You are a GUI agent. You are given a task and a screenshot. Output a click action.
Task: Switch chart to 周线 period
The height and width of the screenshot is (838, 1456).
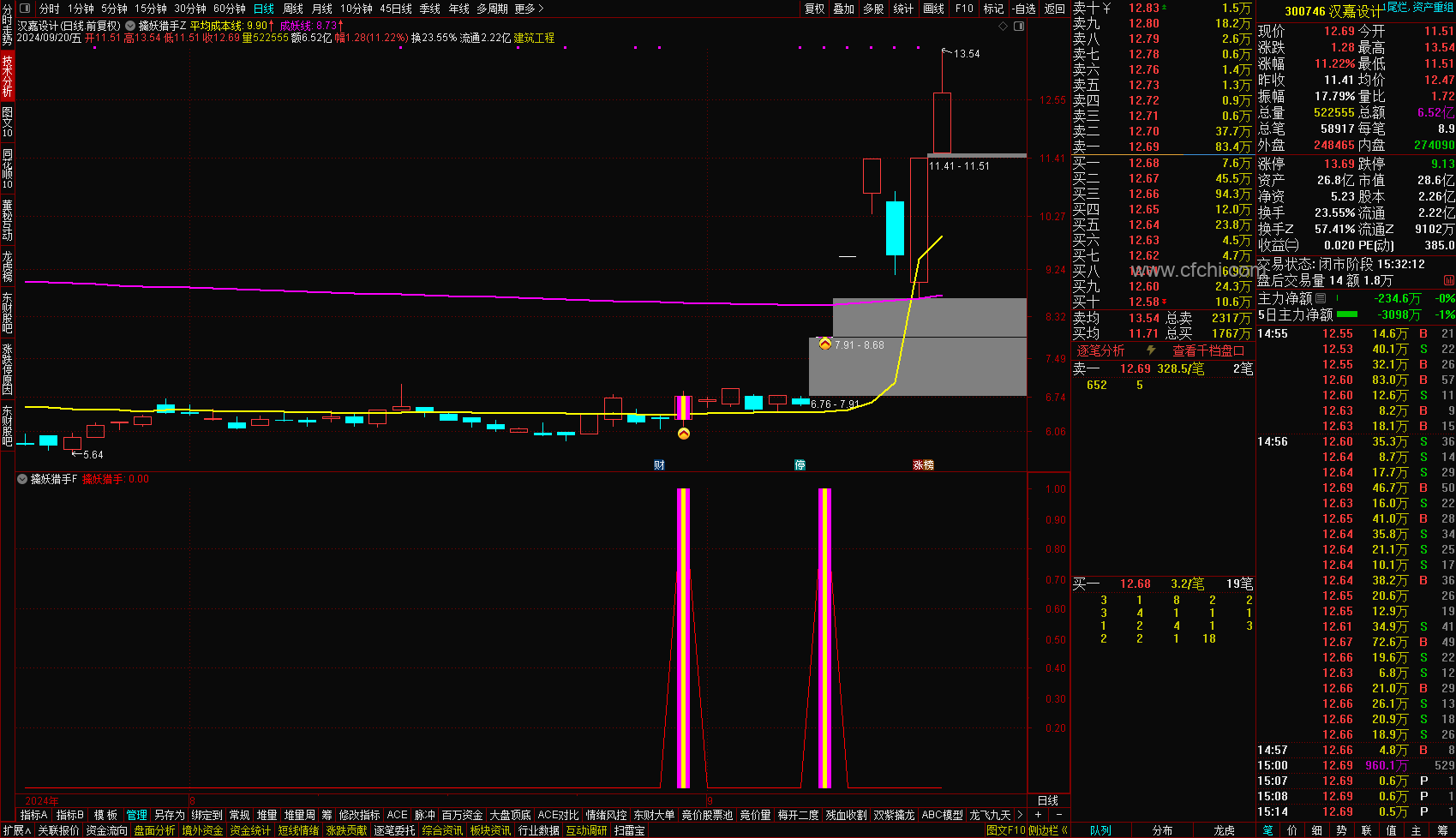pyautogui.click(x=292, y=9)
